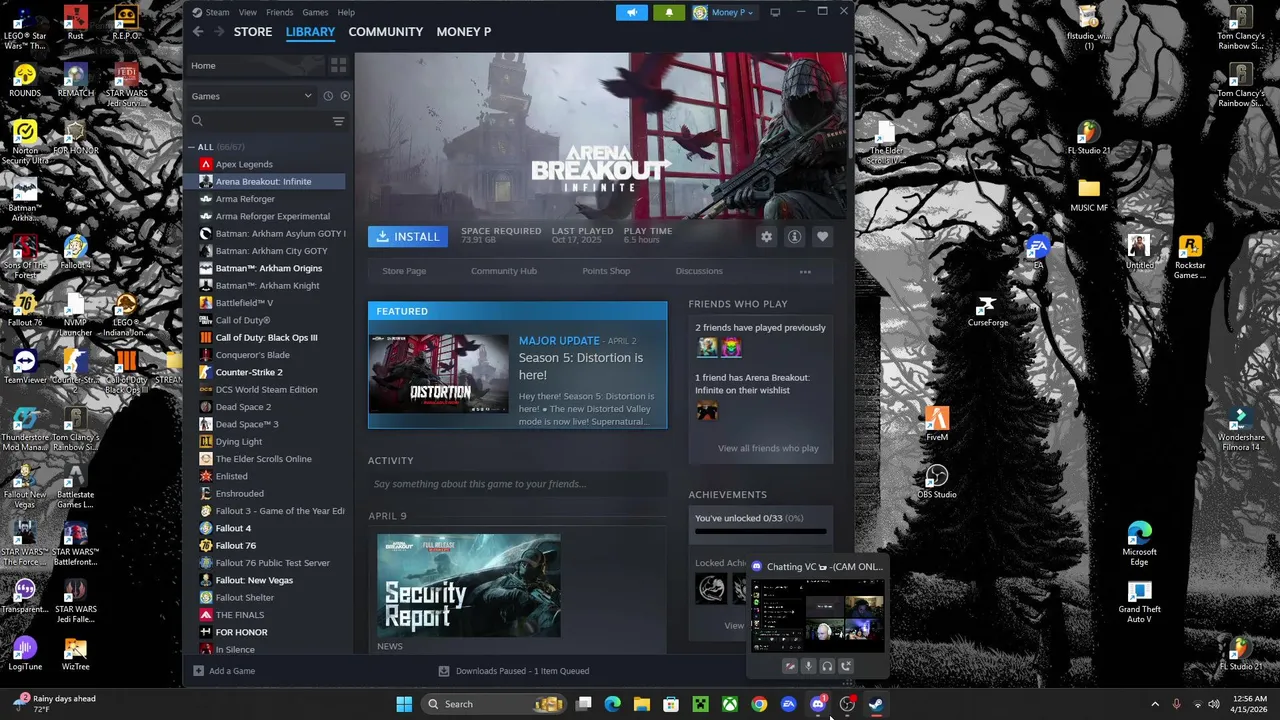Open the Help menu
This screenshot has width=1280, height=720.
coord(346,12)
